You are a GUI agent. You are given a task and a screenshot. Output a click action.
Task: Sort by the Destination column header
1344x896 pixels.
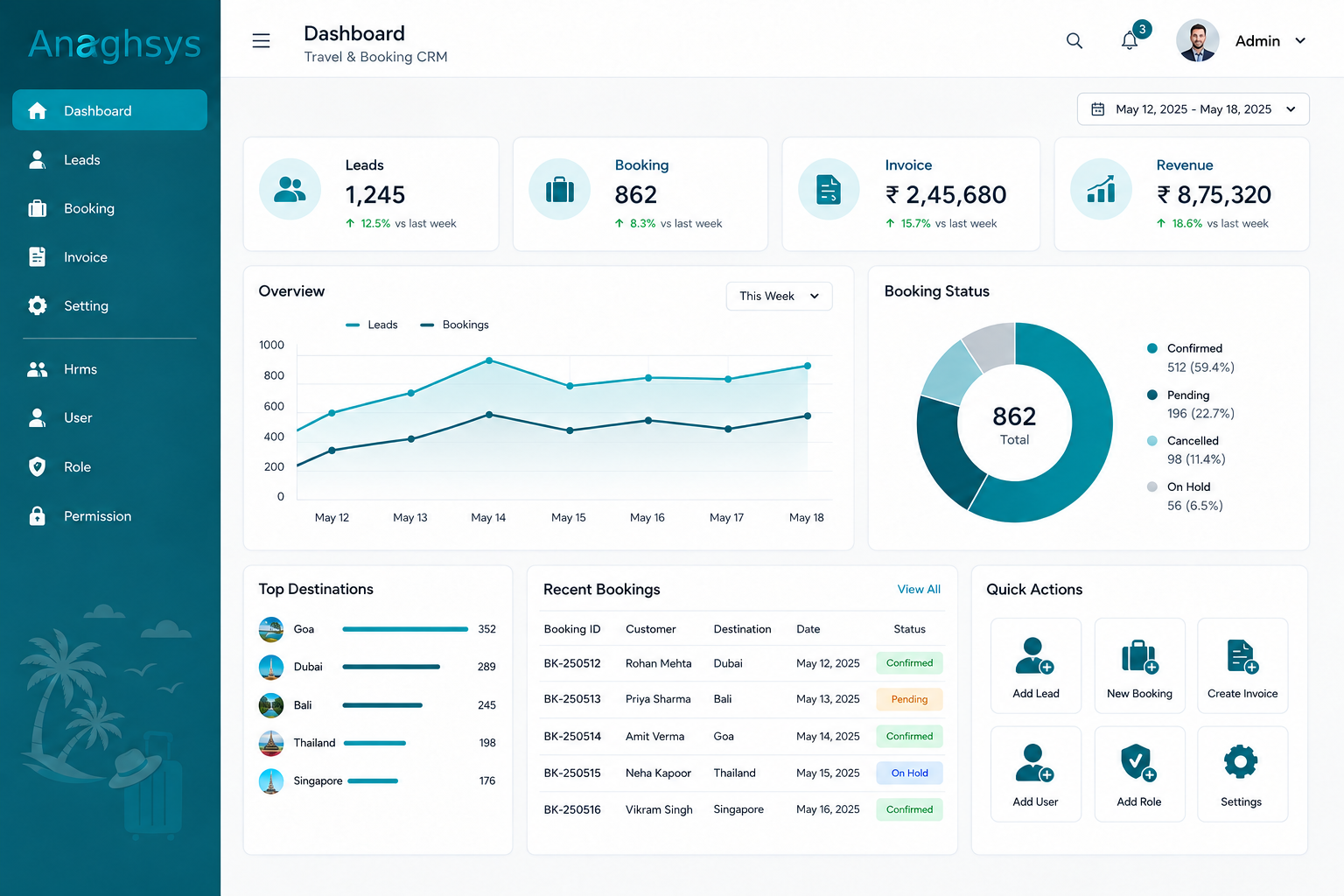pyautogui.click(x=742, y=629)
